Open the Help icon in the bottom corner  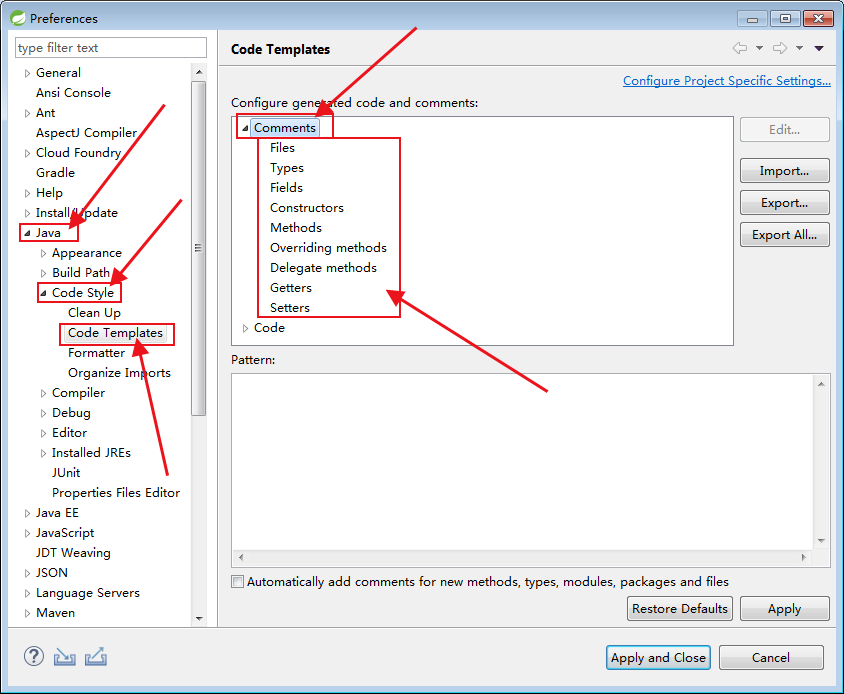(33, 656)
